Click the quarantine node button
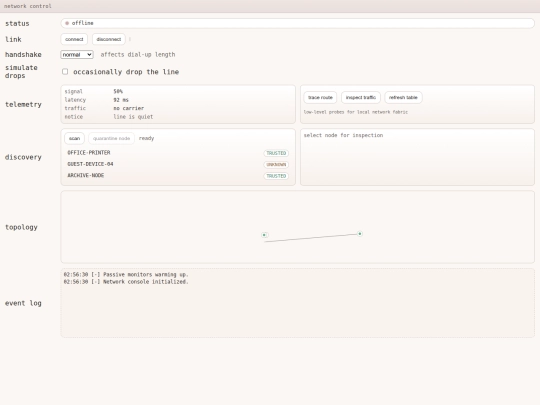This screenshot has width=540, height=405. tap(111, 138)
